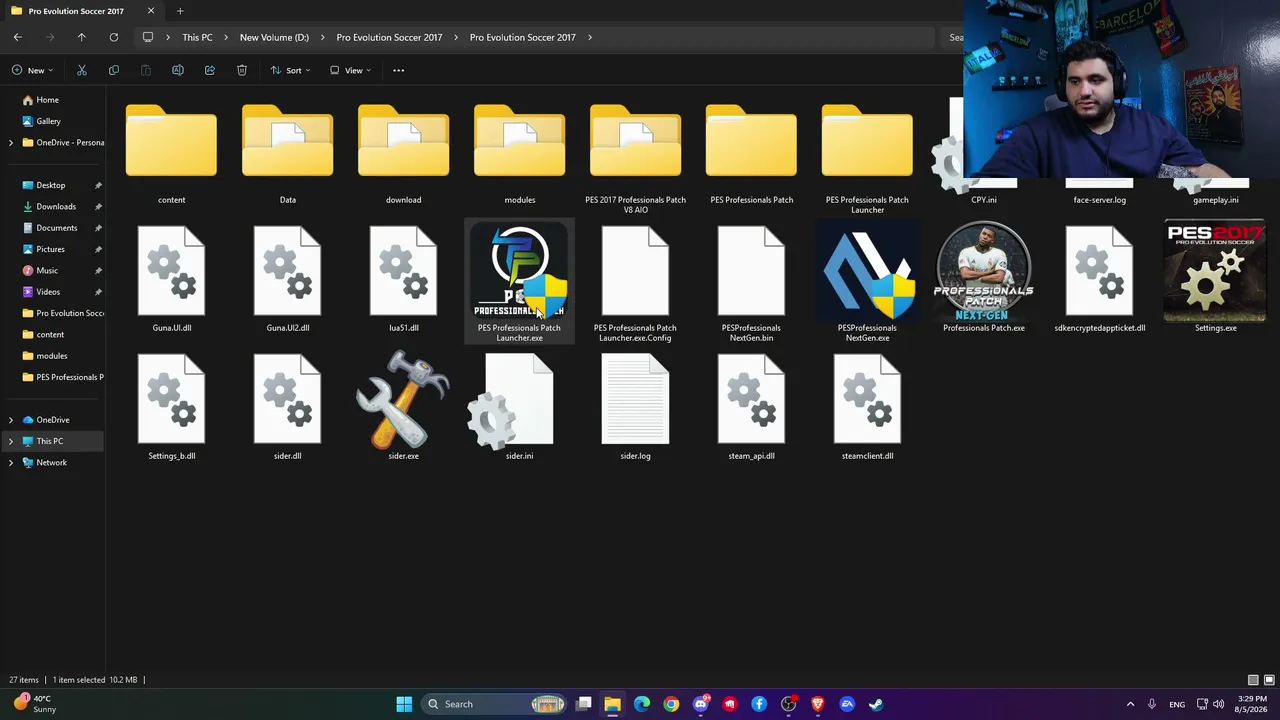Open the volume control in system tray
Screen dimensions: 1280x720
point(1219,704)
